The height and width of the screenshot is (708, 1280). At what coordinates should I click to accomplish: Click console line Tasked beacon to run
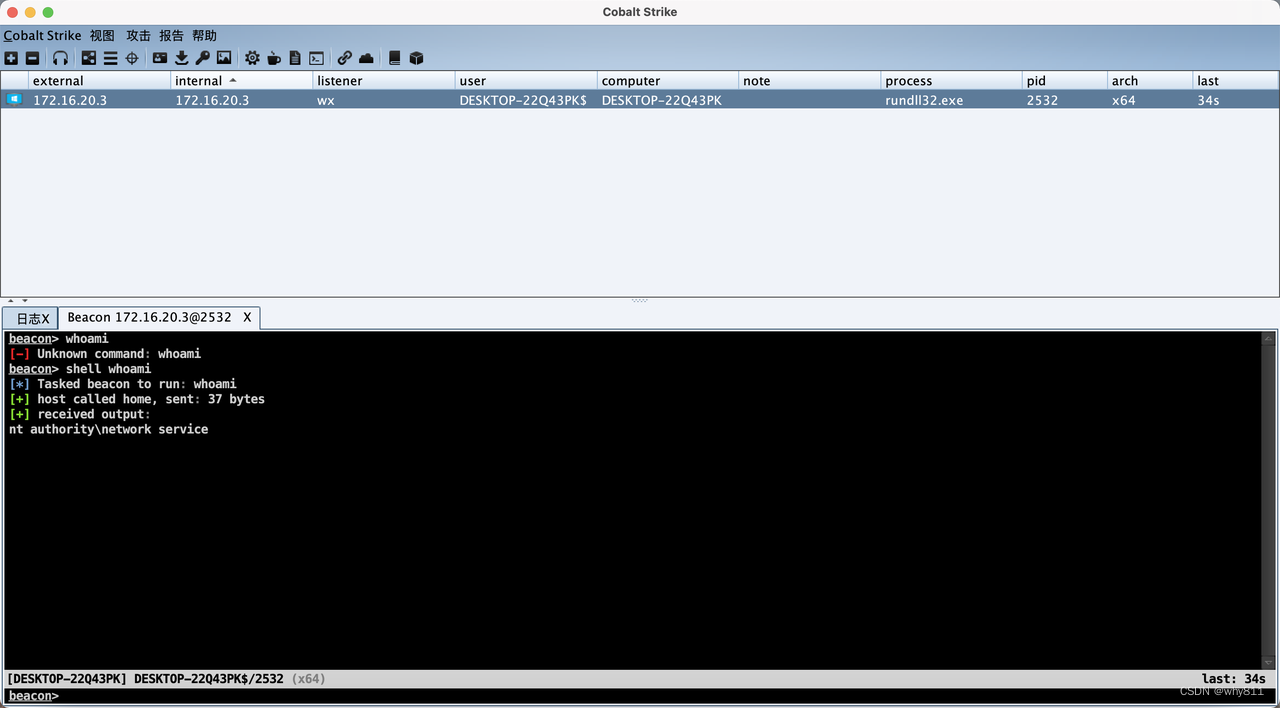(123, 384)
